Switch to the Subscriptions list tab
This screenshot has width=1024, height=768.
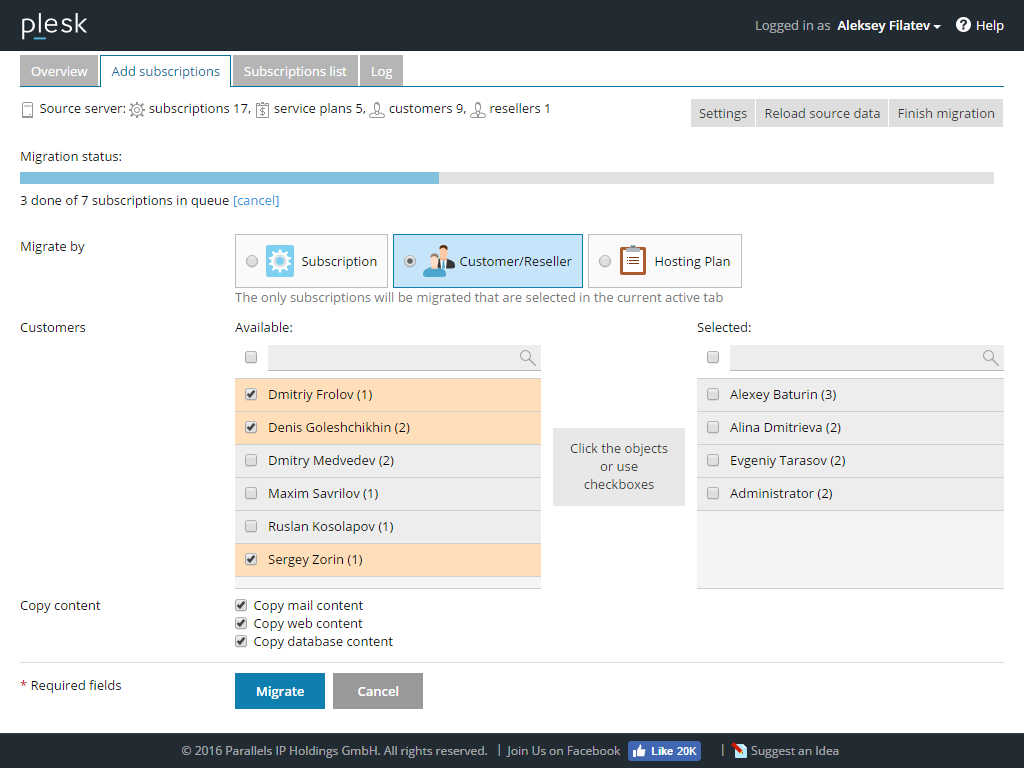coord(295,72)
